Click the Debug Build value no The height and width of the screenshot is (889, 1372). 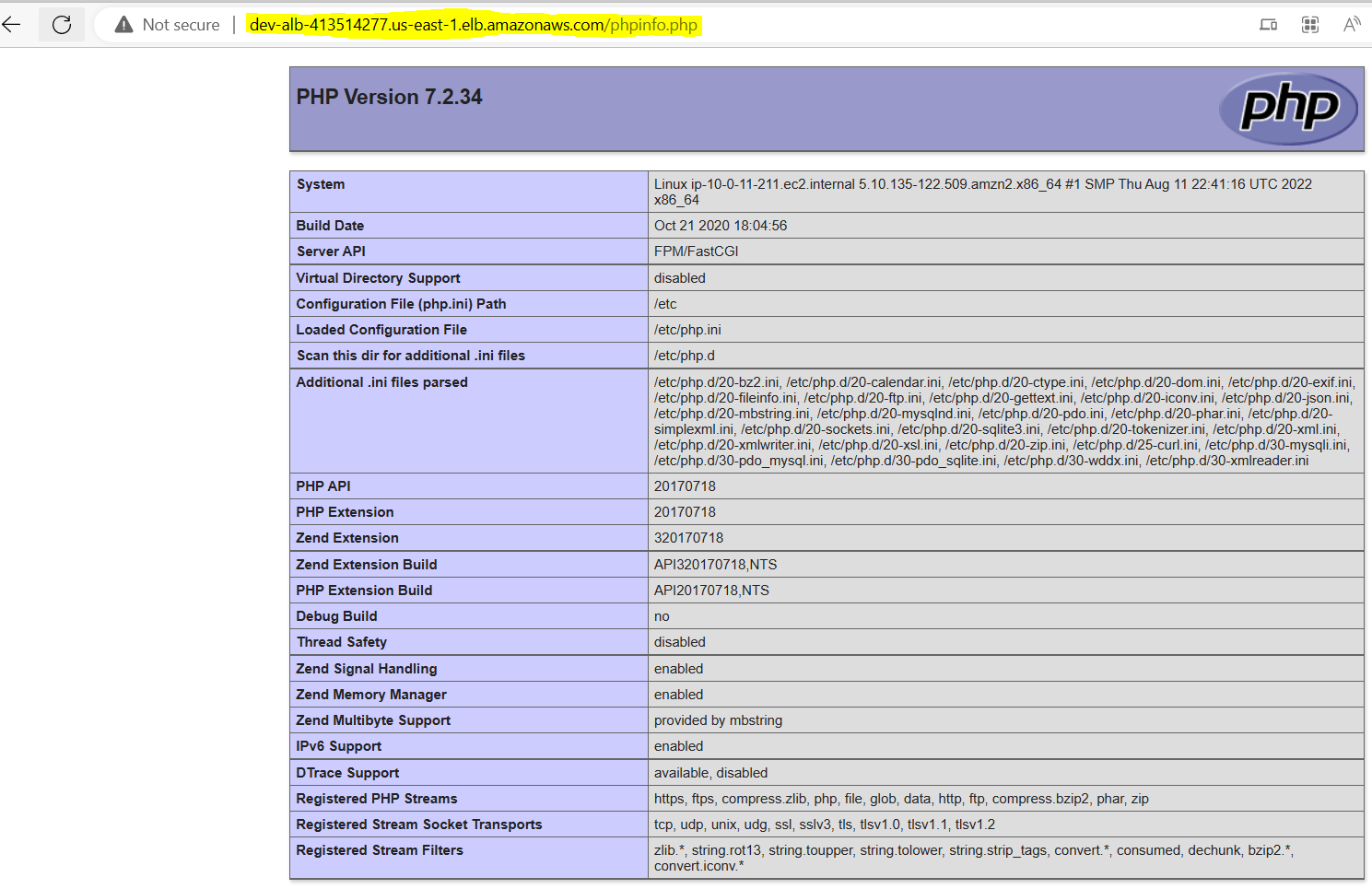(x=662, y=616)
